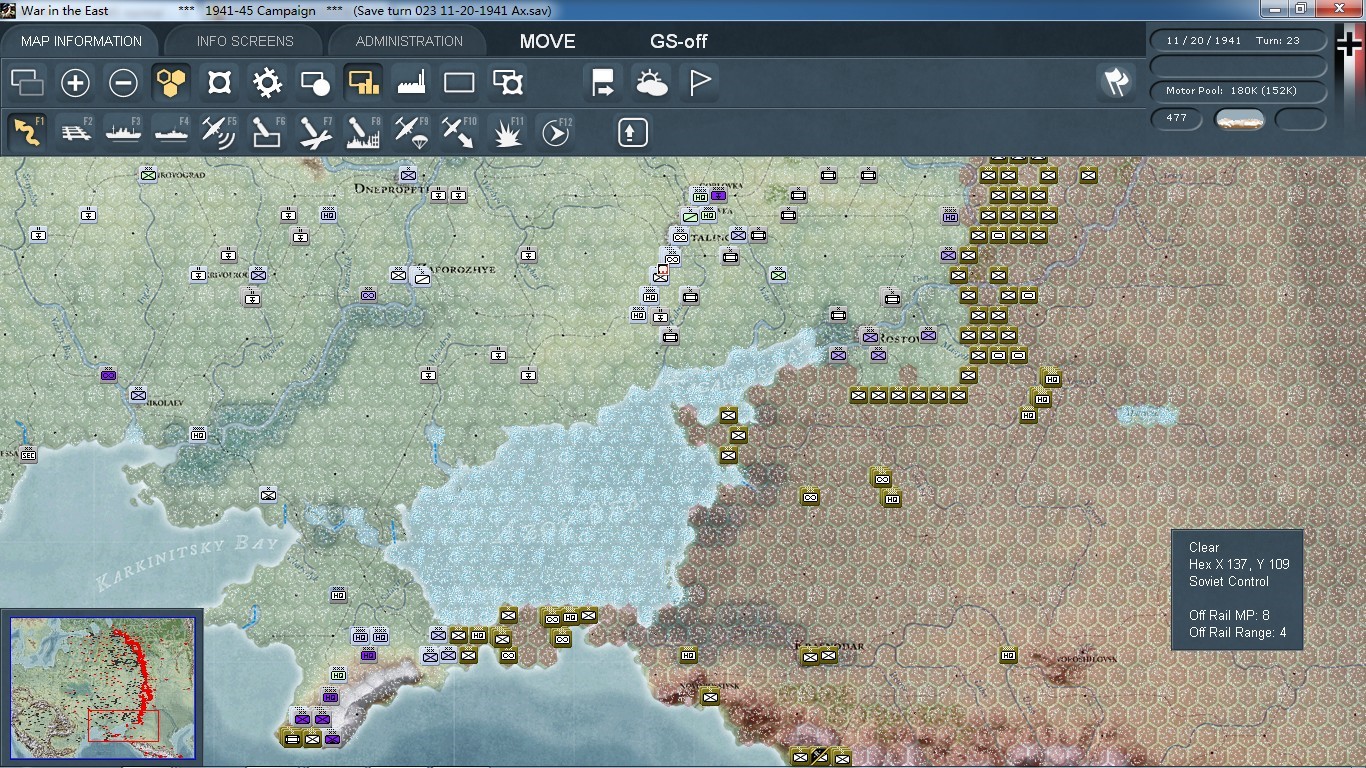Viewport: 1366px width, 768px height.
Task: Click the crossed flags icon
Action: pyautogui.click(x=1115, y=82)
